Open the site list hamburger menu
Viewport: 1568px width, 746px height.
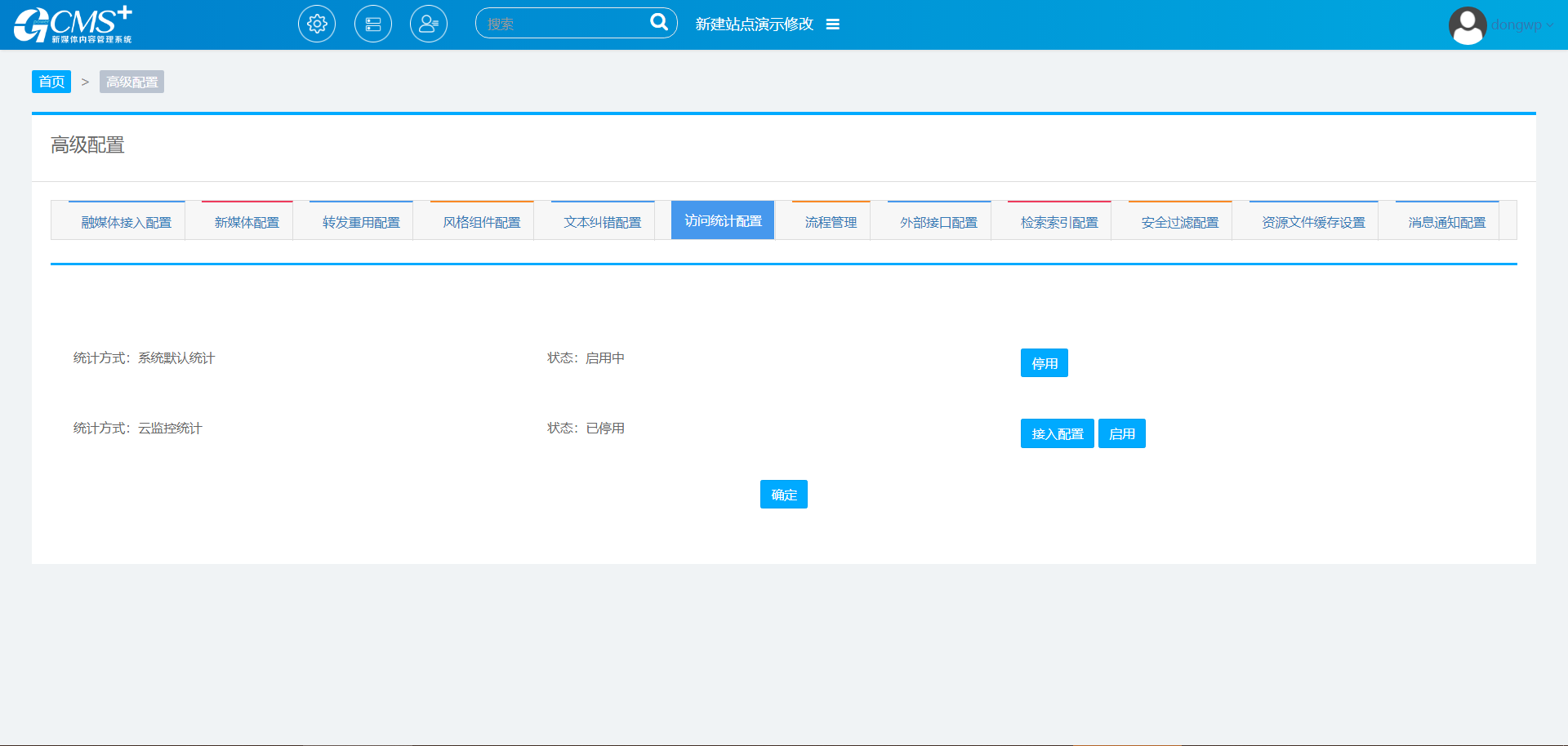[833, 24]
